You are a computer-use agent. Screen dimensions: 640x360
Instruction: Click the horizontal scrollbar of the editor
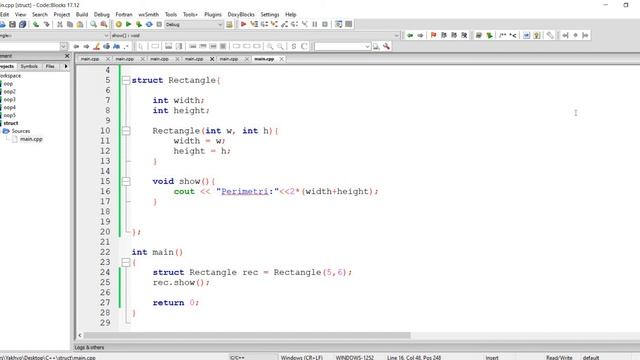pos(247,336)
